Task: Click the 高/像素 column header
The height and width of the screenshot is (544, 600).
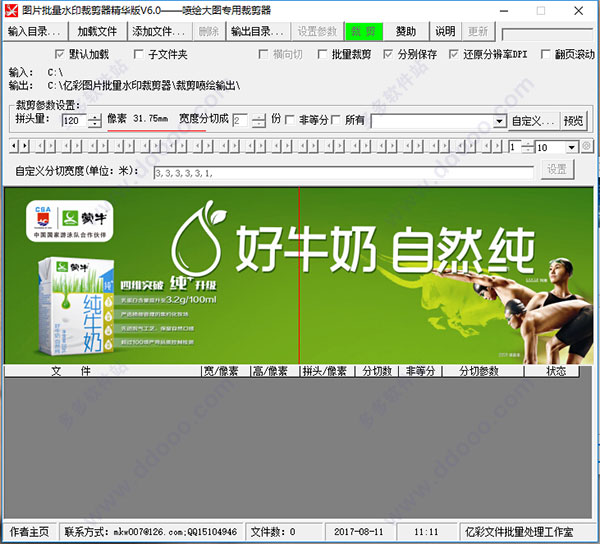Action: [275, 371]
